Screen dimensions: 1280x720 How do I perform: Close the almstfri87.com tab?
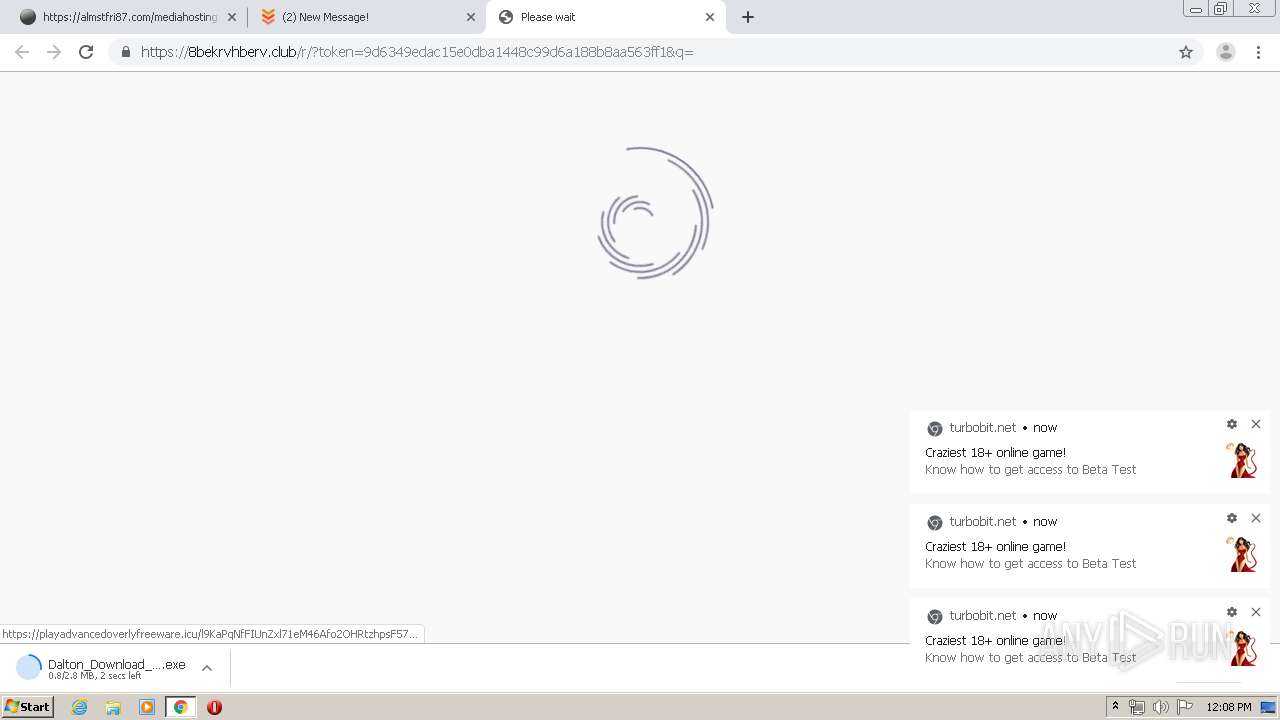click(232, 17)
